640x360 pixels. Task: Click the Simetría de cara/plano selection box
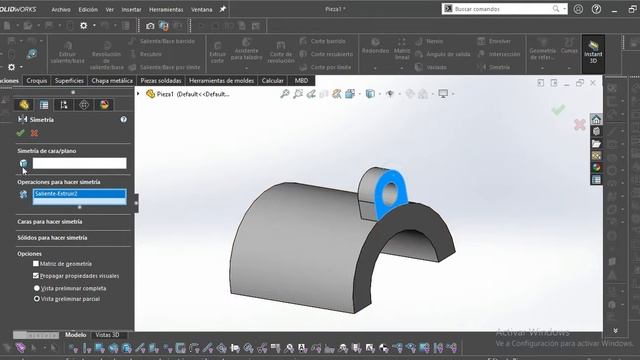(80, 163)
